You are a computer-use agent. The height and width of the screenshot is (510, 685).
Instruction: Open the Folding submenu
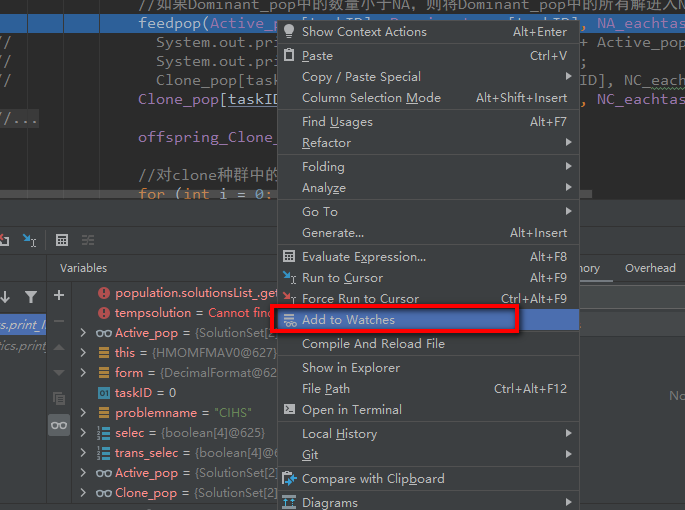point(429,167)
